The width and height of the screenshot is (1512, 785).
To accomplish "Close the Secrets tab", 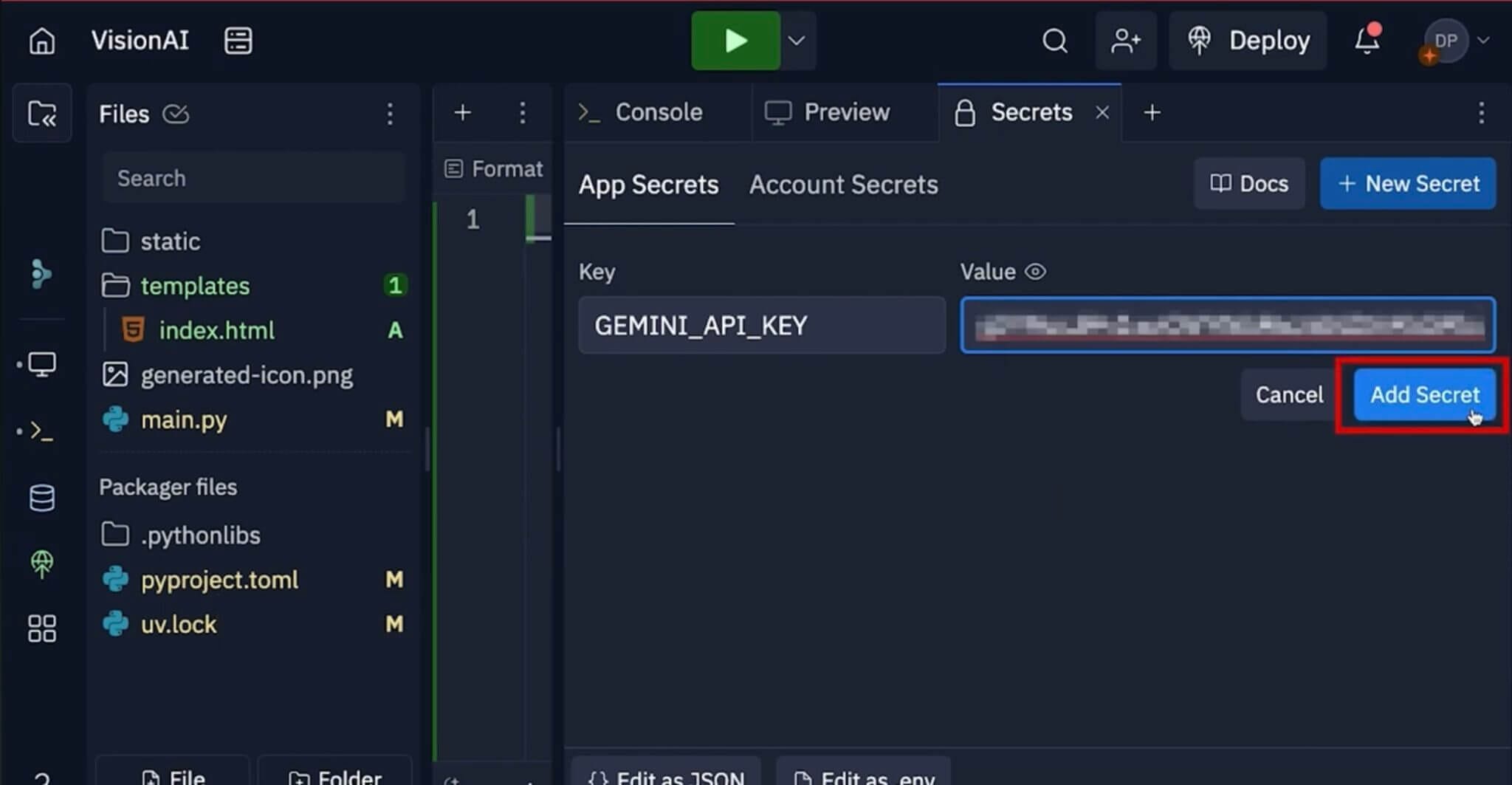I will click(x=1102, y=112).
